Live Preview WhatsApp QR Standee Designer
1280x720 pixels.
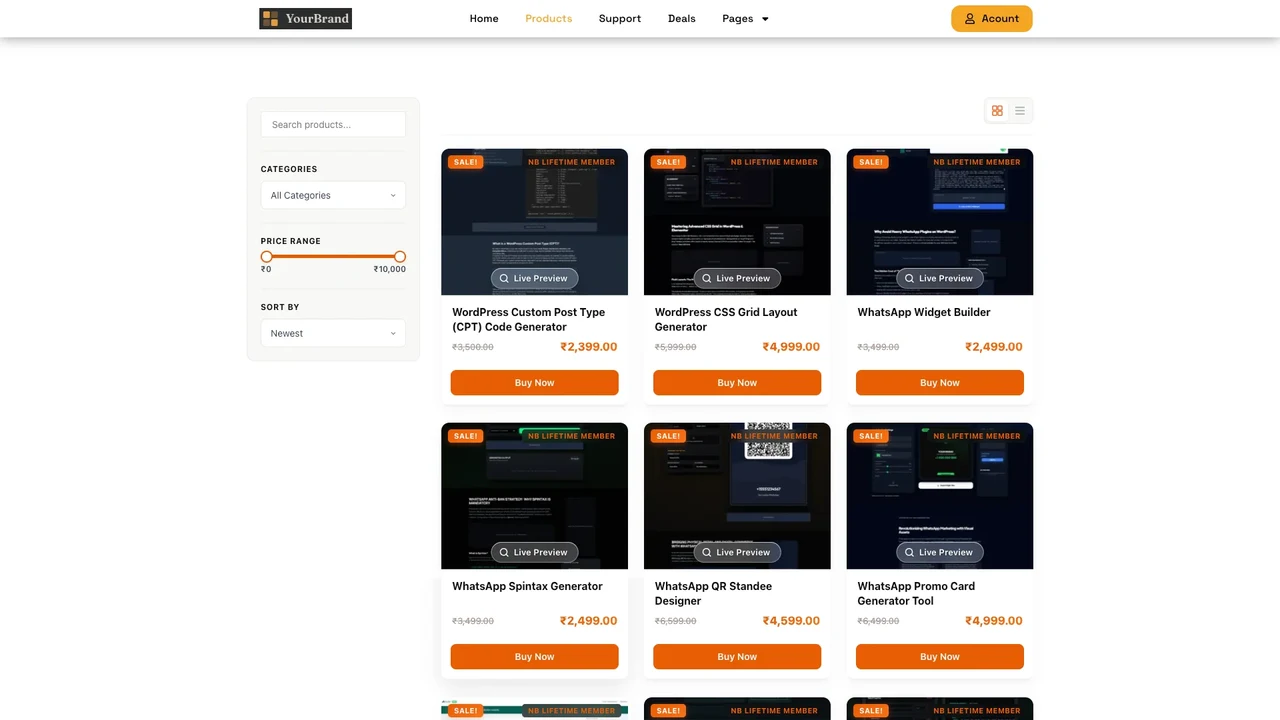tap(737, 553)
